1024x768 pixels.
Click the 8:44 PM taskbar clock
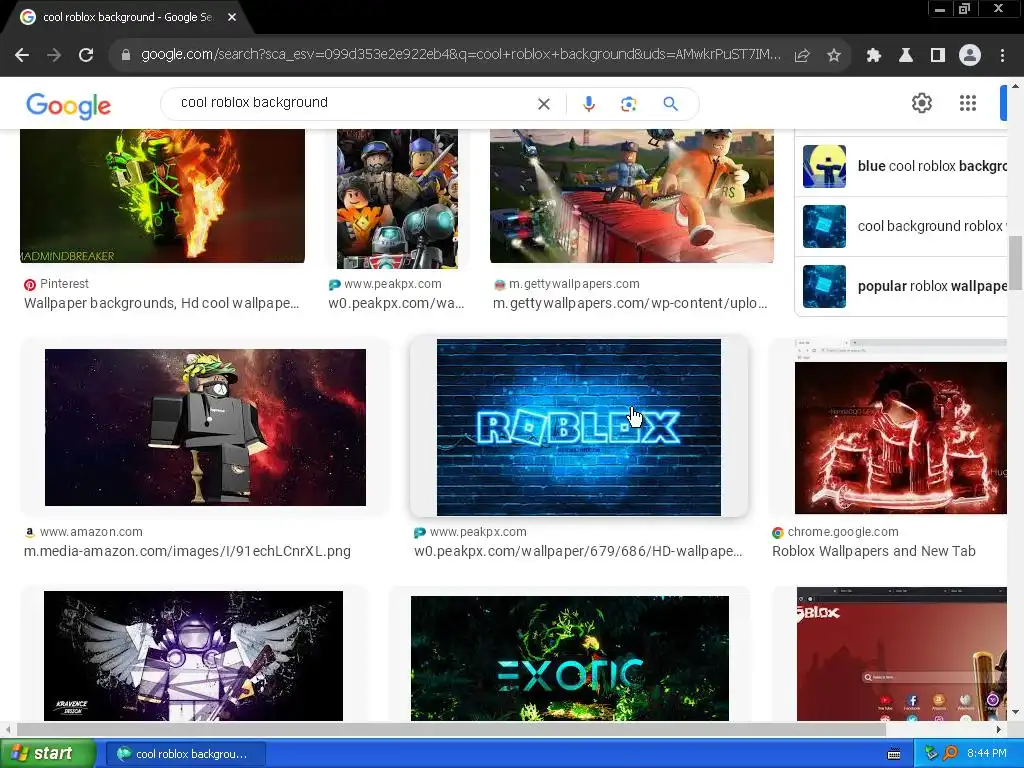coord(987,754)
